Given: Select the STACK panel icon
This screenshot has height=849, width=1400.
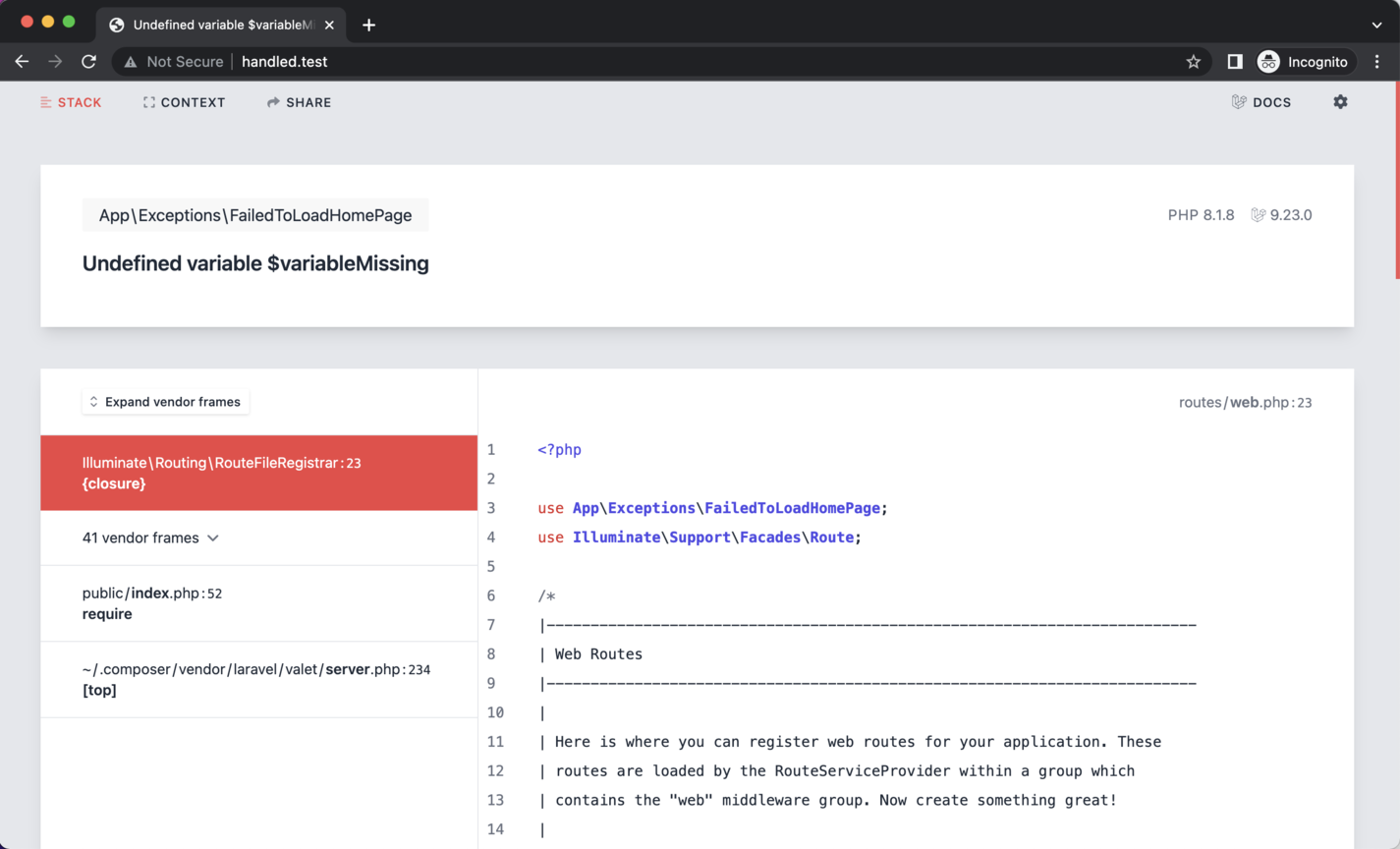Looking at the screenshot, I should pos(45,101).
